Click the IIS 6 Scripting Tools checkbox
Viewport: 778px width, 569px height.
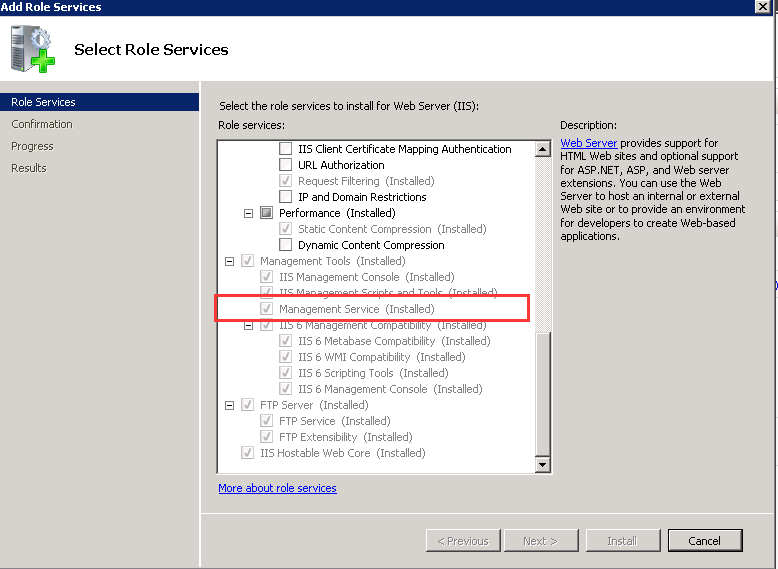285,373
